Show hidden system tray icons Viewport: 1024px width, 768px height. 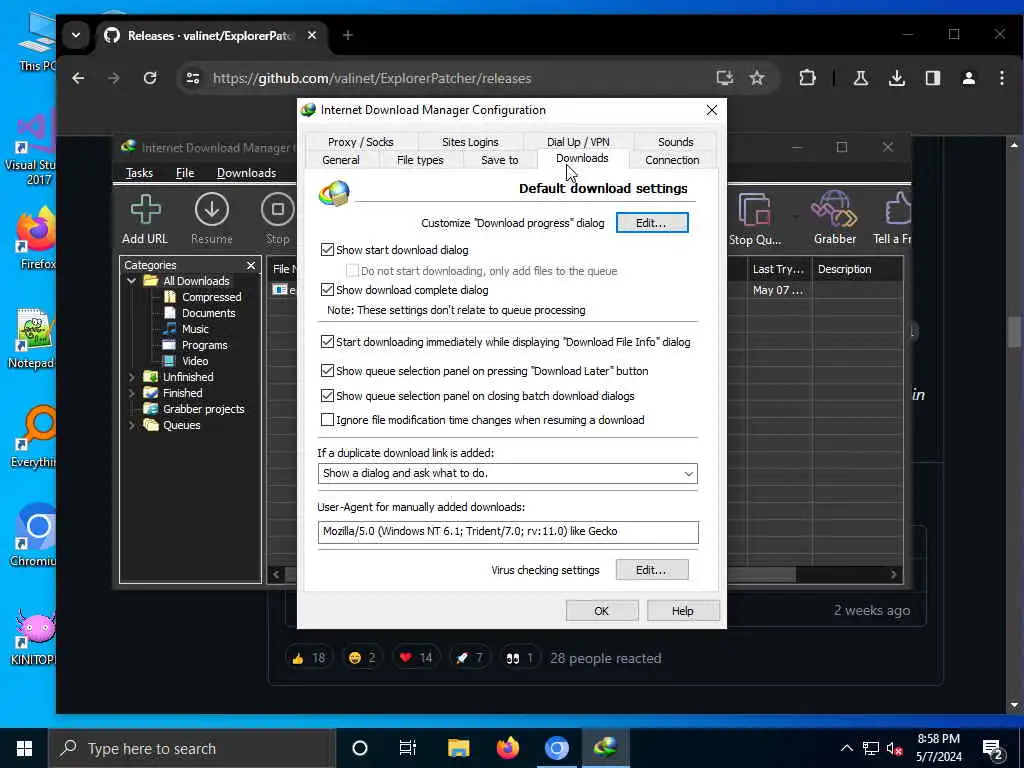point(846,748)
